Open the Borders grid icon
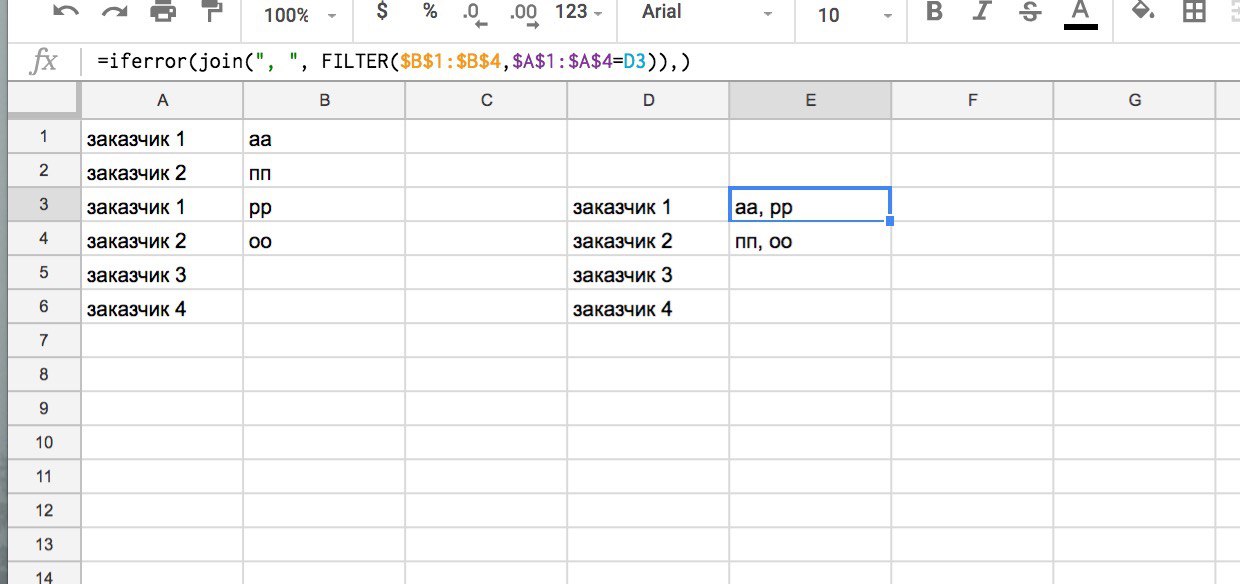Viewport: 1240px width, 584px height. coord(1193,12)
